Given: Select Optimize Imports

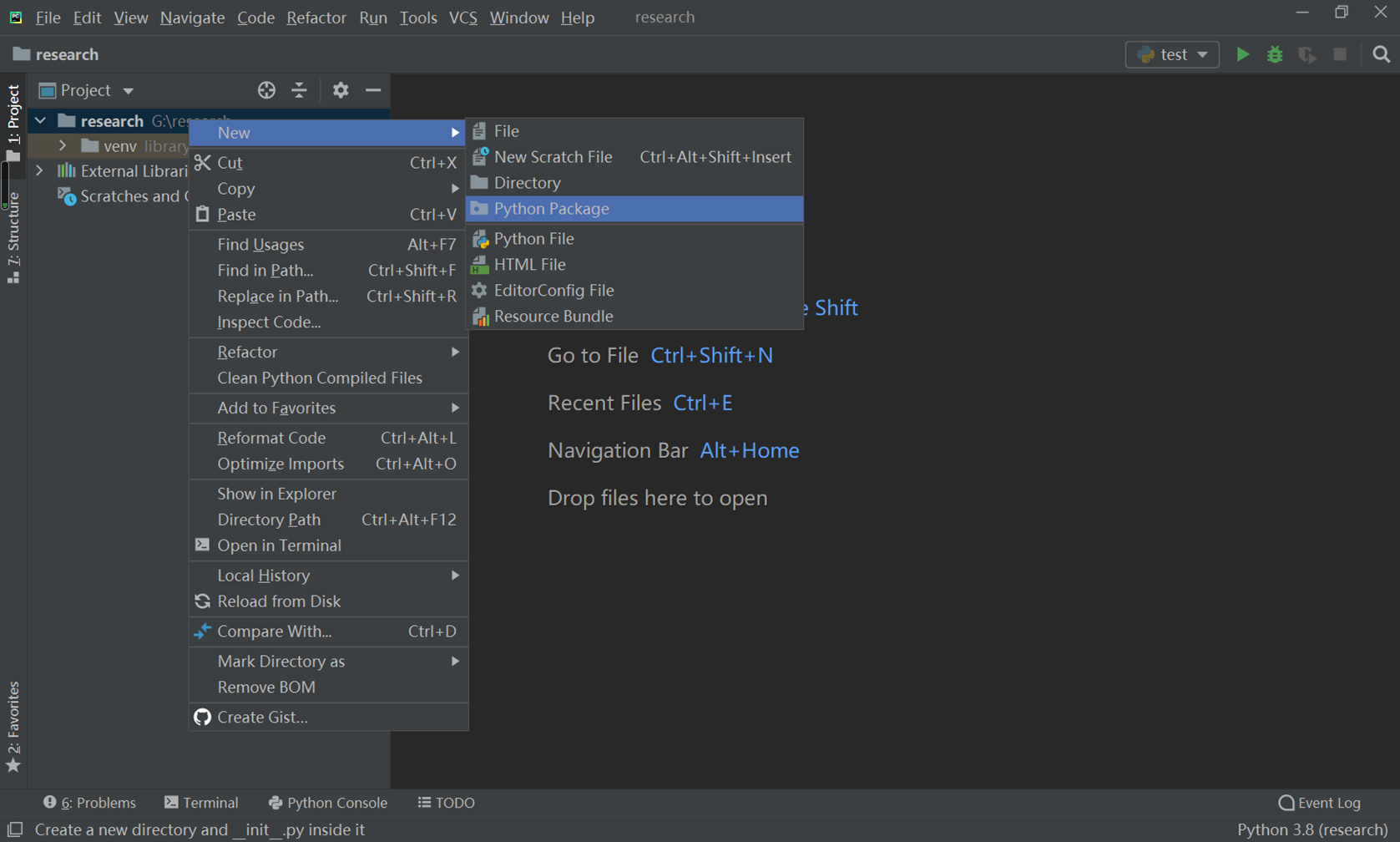Looking at the screenshot, I should 328,464.
